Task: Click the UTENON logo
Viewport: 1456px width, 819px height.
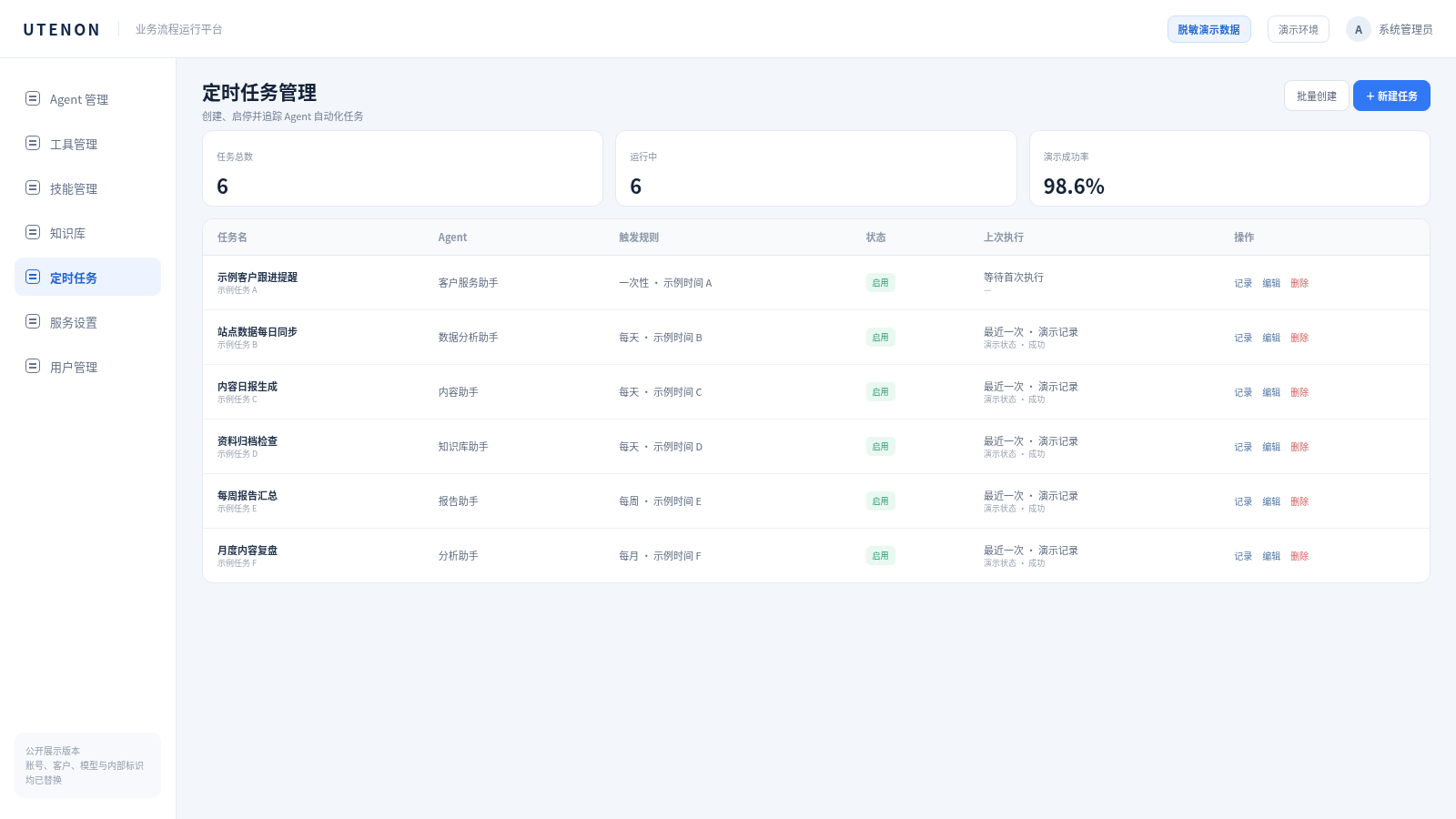Action: pyautogui.click(x=62, y=29)
